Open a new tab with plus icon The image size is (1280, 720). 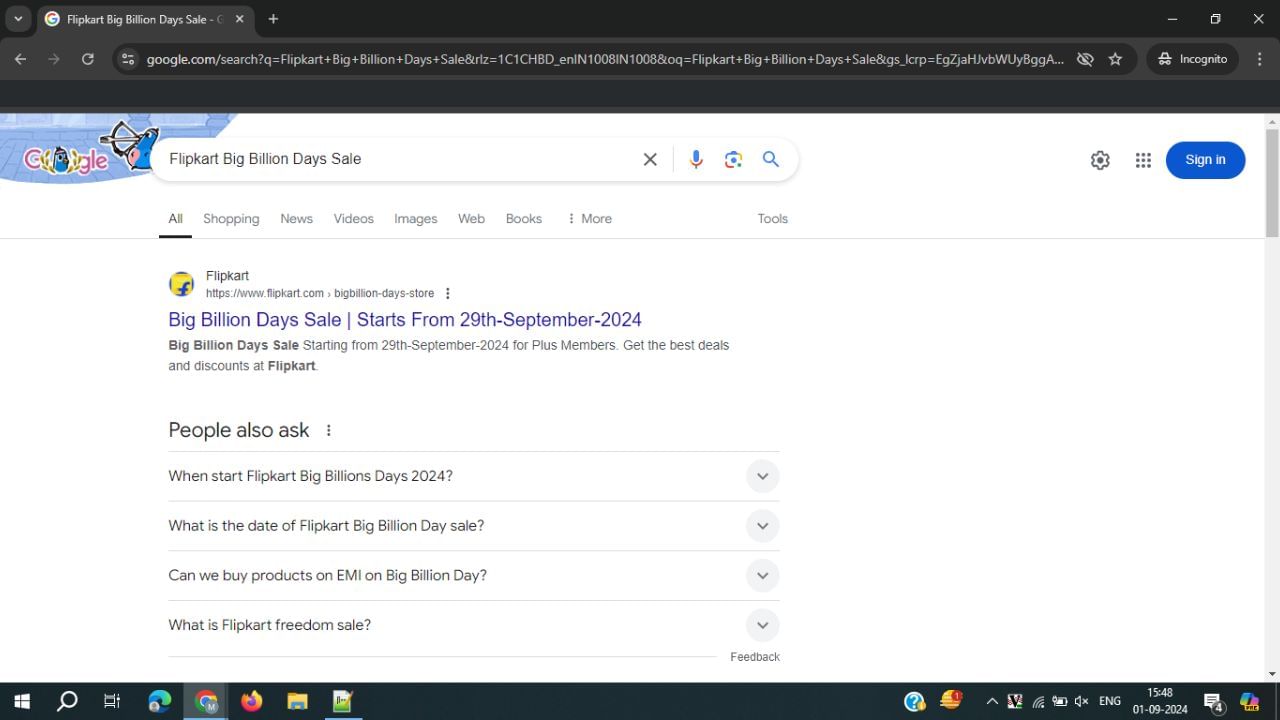coord(273,19)
